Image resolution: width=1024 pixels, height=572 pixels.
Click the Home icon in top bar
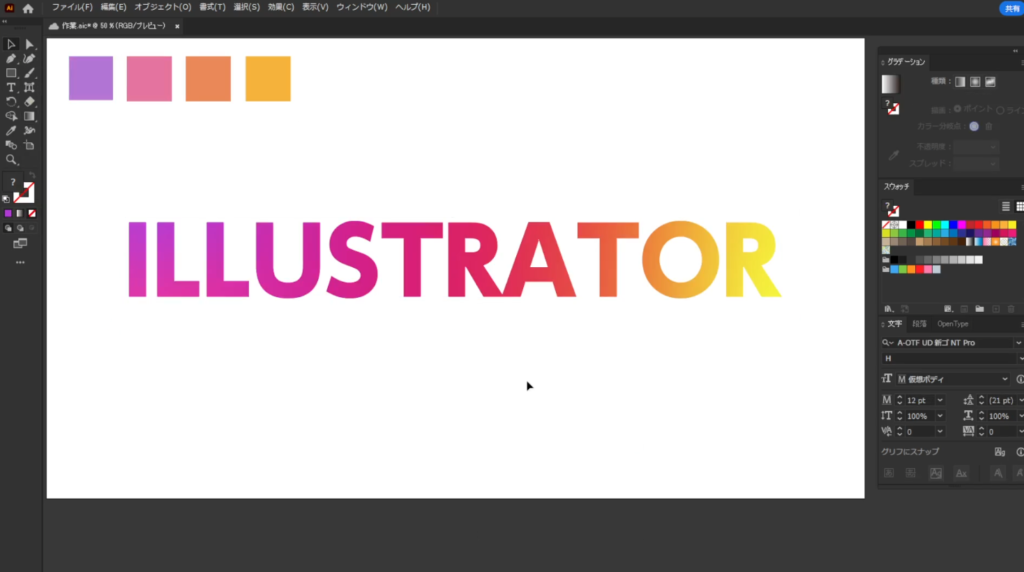pos(28,8)
